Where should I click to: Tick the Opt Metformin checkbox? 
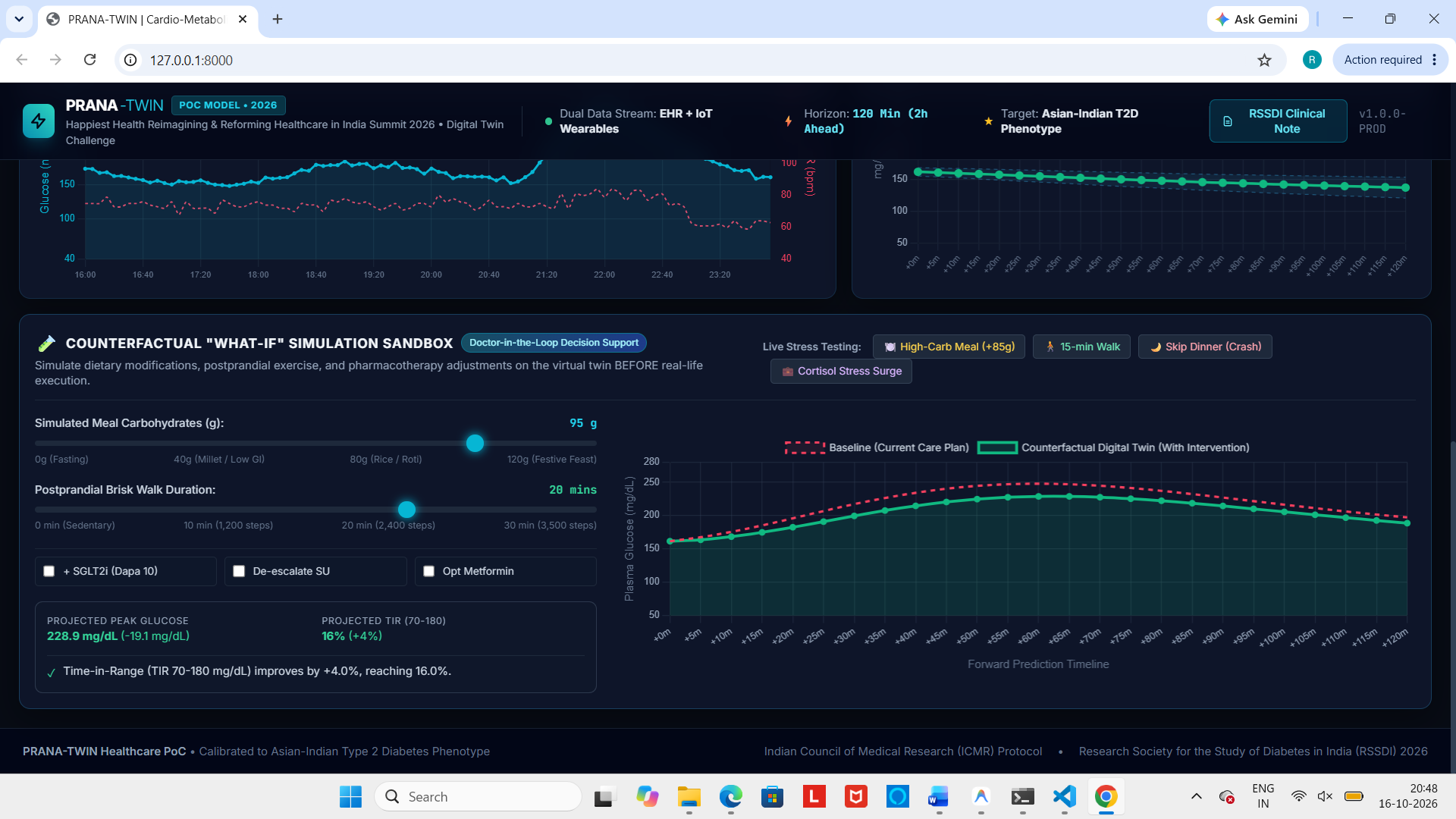[x=428, y=571]
